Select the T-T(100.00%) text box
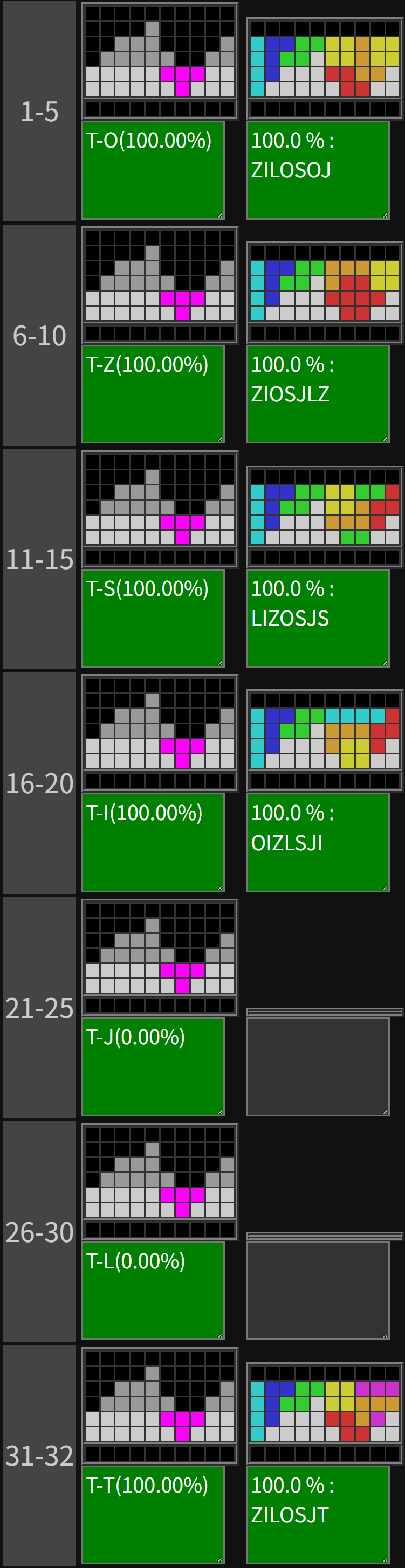 click(153, 1515)
